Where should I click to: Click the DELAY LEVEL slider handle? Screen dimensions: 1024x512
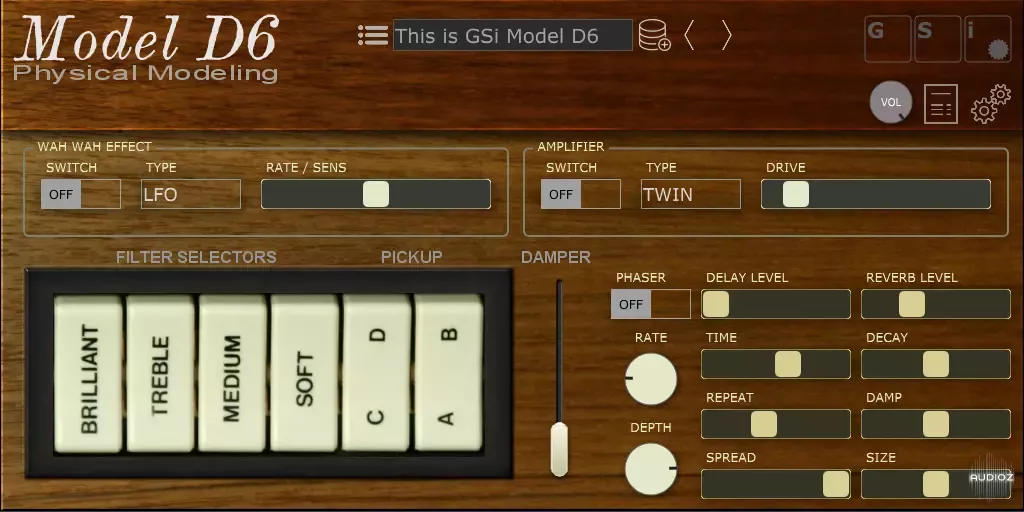click(716, 304)
